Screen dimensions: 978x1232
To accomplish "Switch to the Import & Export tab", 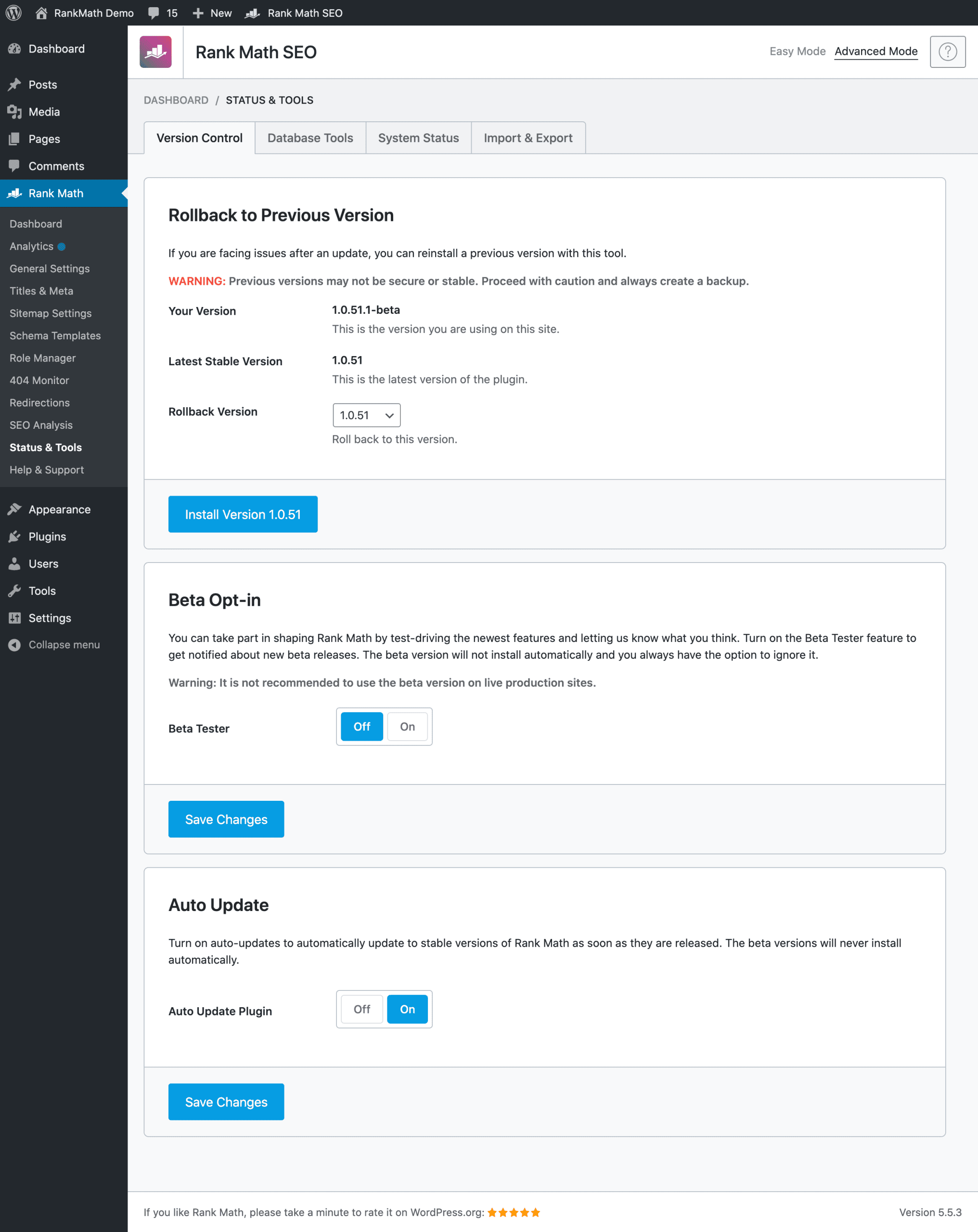I will 528,138.
